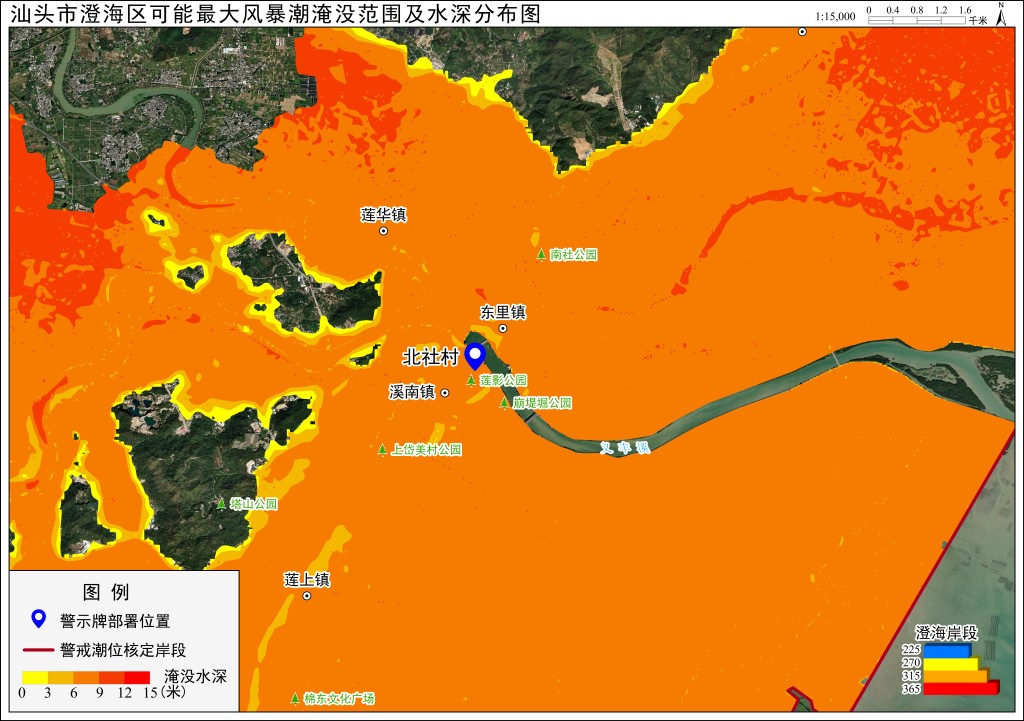Click the yellow 270 tide level bar

[x=951, y=663]
